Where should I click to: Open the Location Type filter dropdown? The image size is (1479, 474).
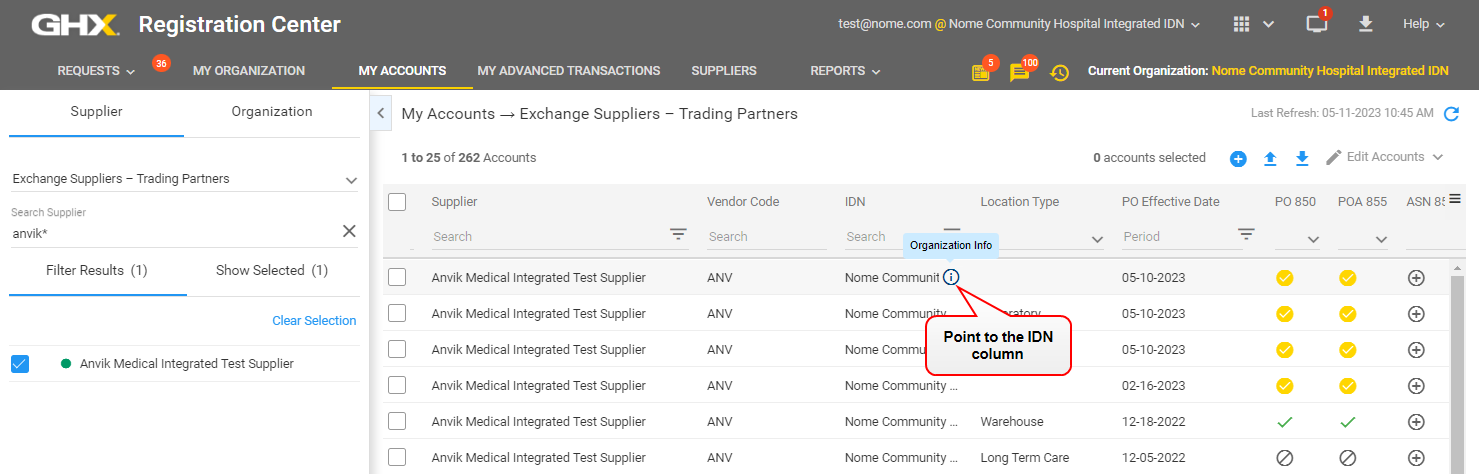pyautogui.click(x=1097, y=239)
